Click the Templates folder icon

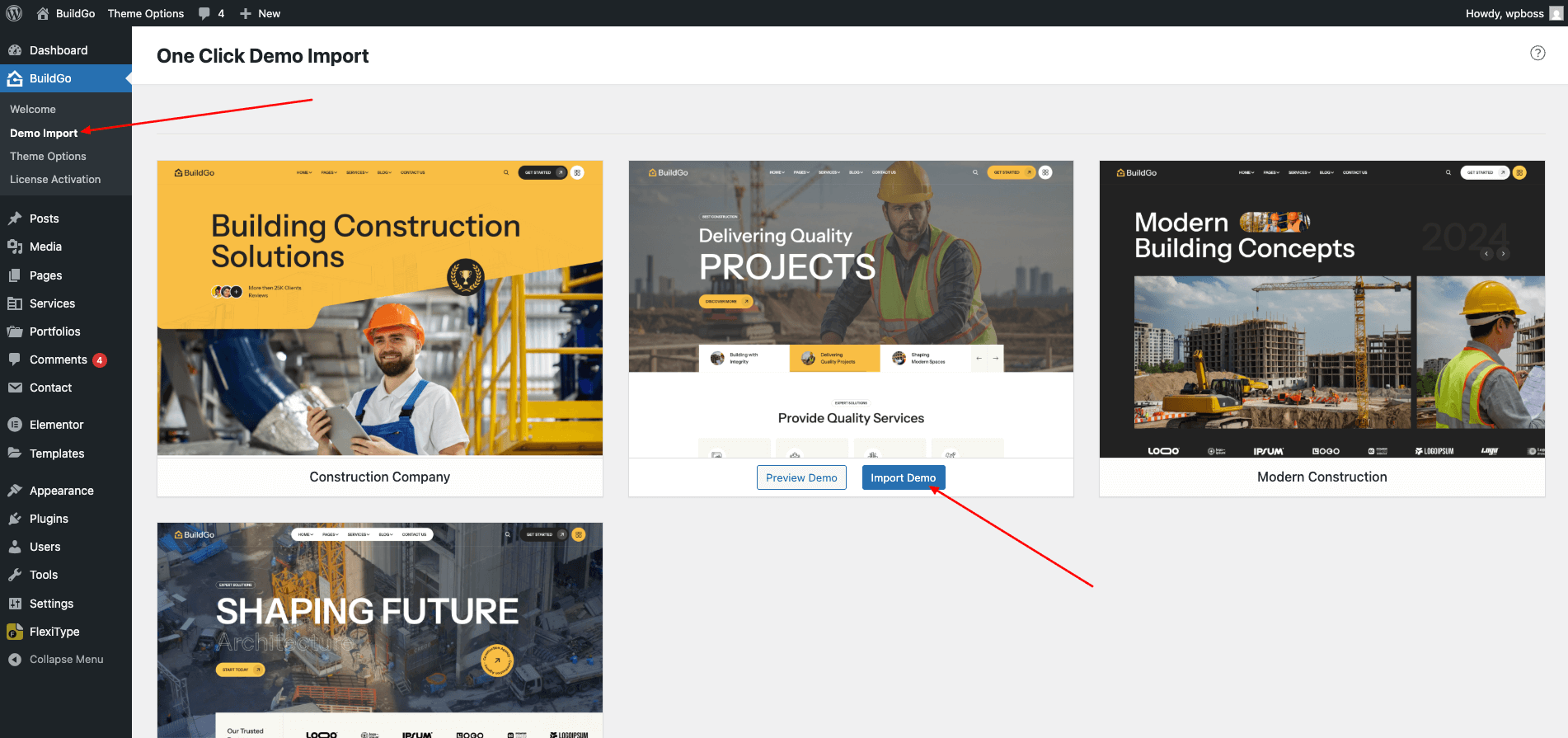pos(15,454)
